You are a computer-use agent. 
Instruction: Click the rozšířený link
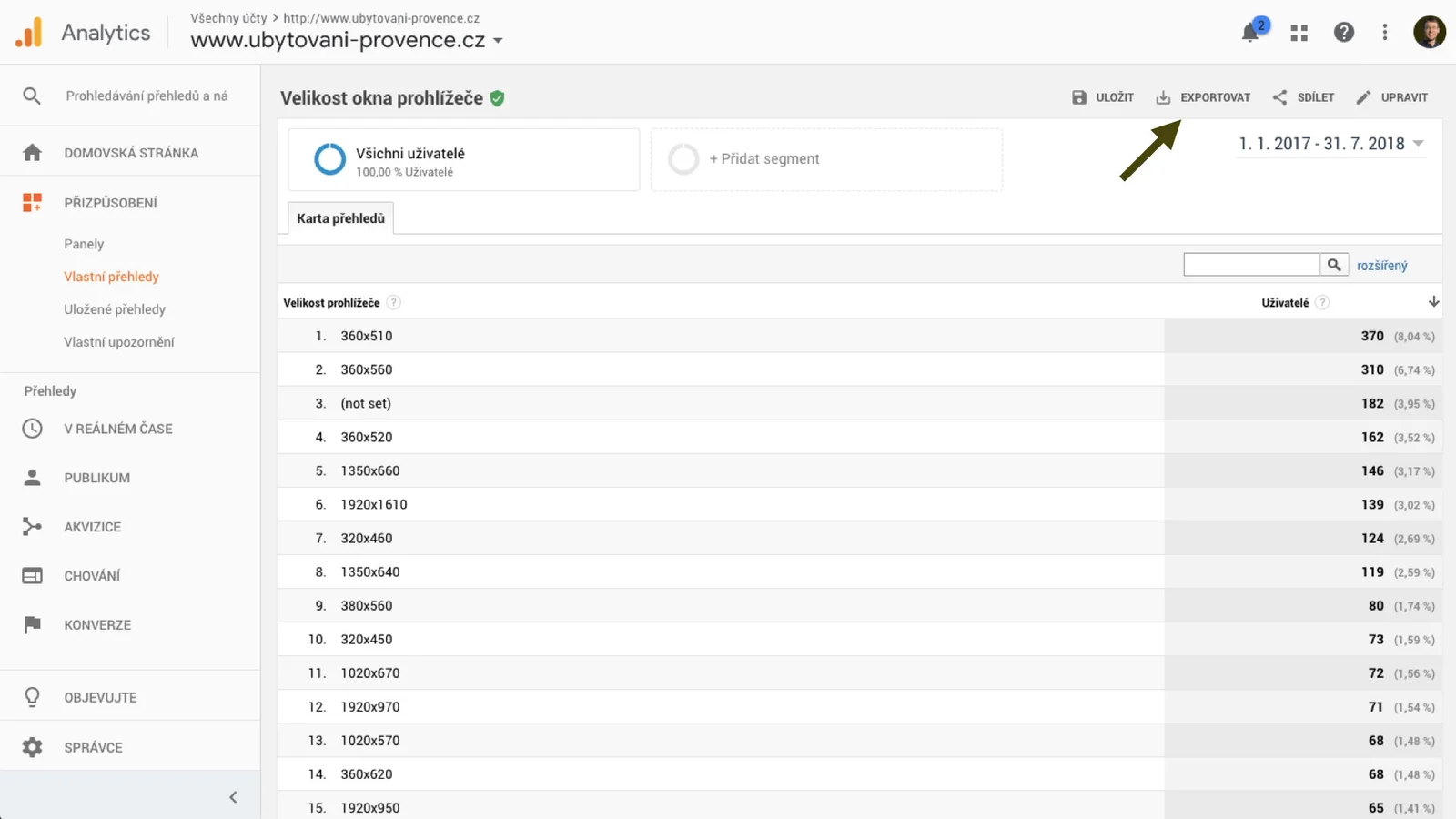click(1381, 264)
